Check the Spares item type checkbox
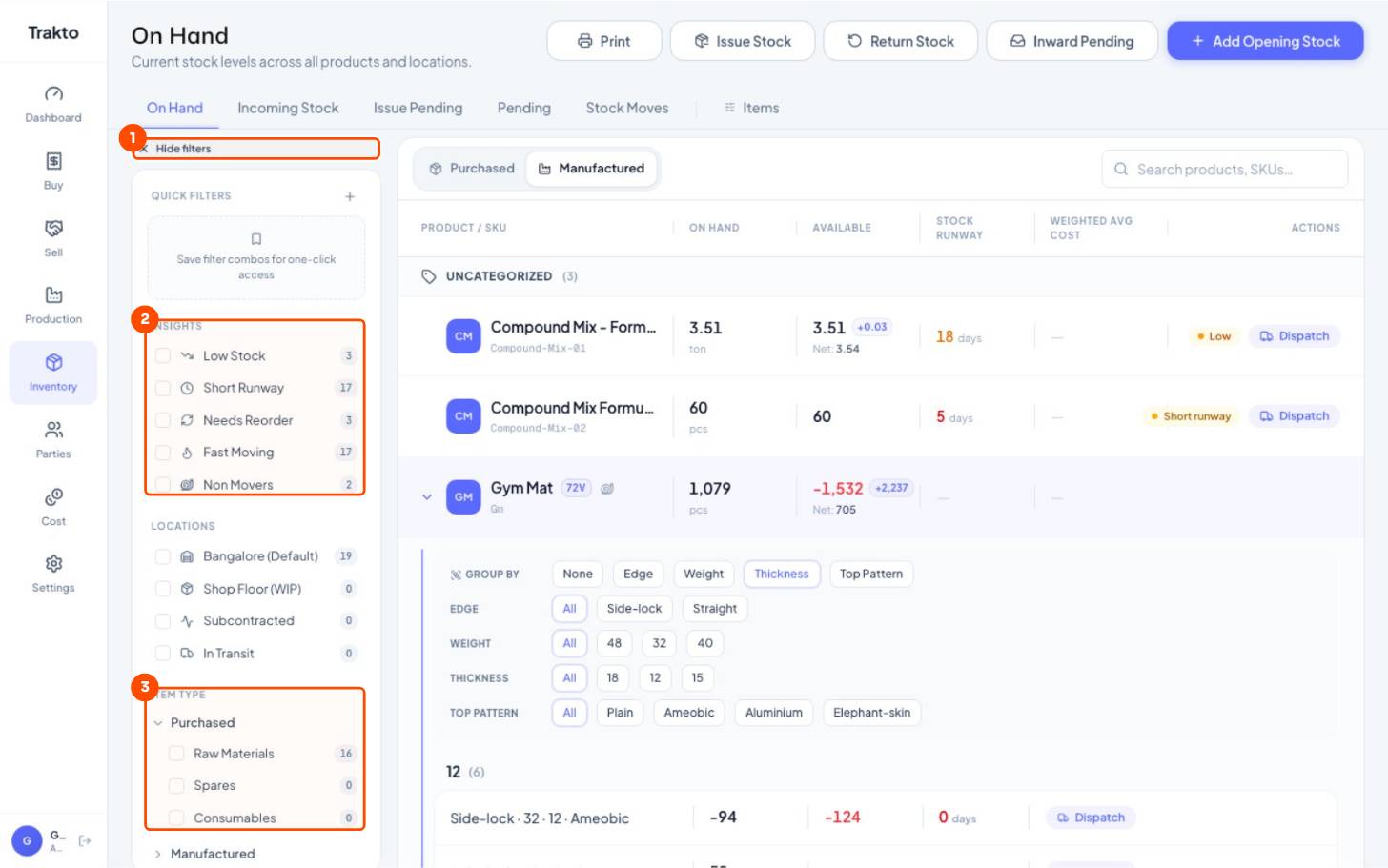Screen dimensions: 1388x868 pos(176,786)
